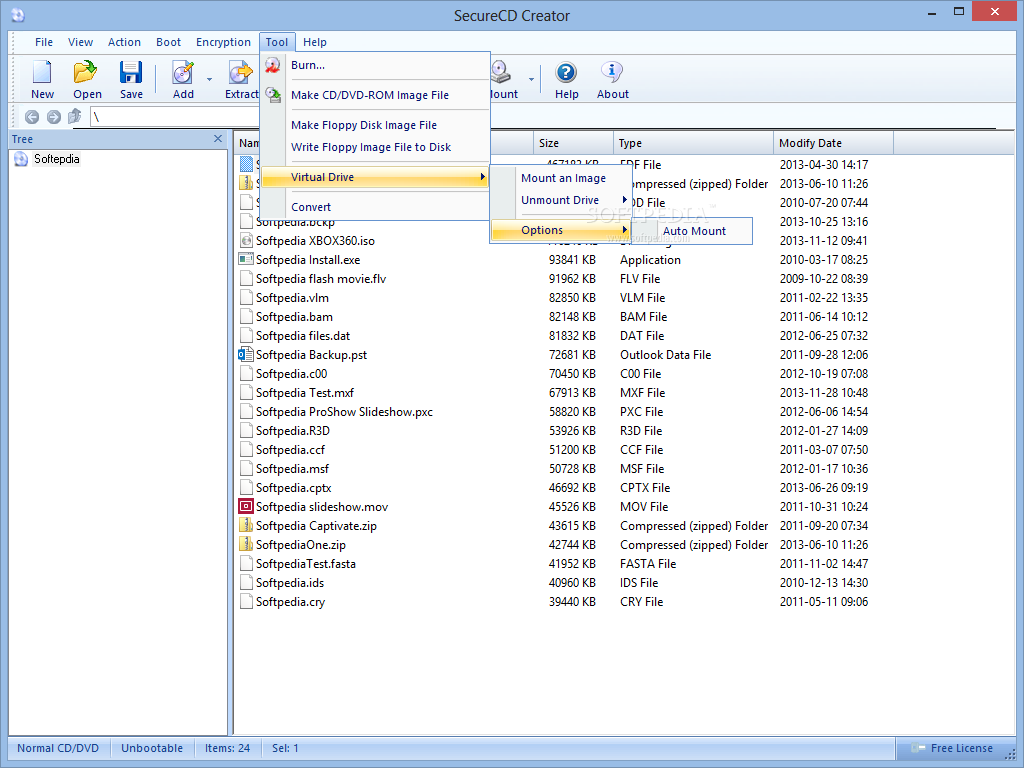1024x768 pixels.
Task: Sort by the Type column header
Action: 694,143
